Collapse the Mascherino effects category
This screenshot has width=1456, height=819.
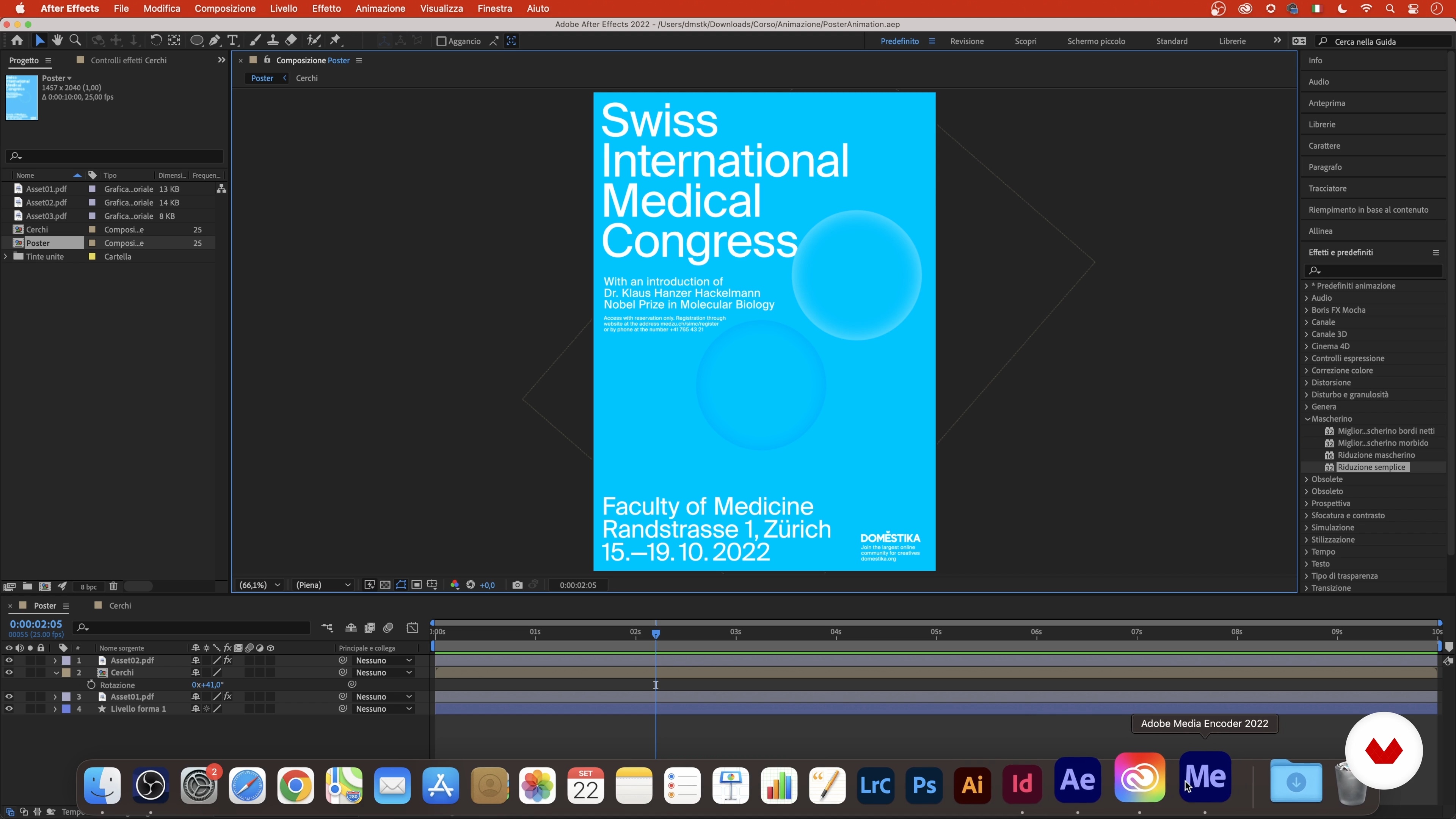pos(1307,419)
